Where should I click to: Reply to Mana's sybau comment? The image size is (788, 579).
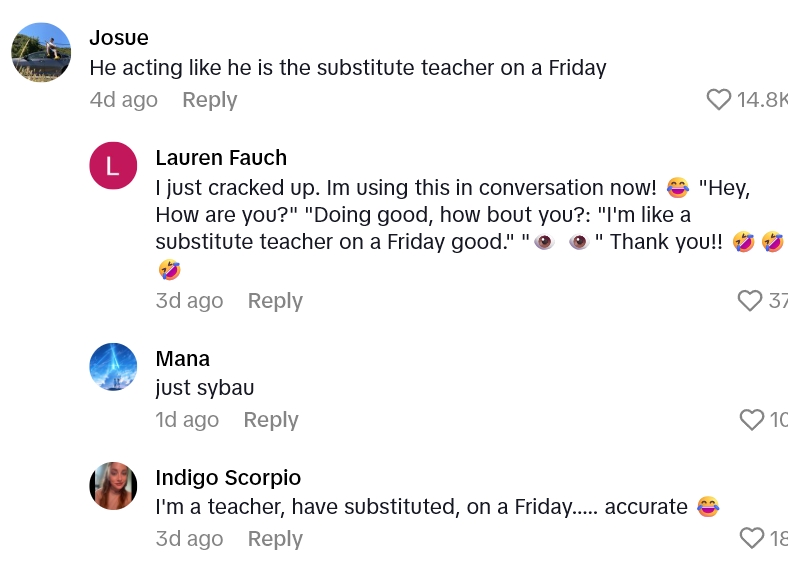271,420
